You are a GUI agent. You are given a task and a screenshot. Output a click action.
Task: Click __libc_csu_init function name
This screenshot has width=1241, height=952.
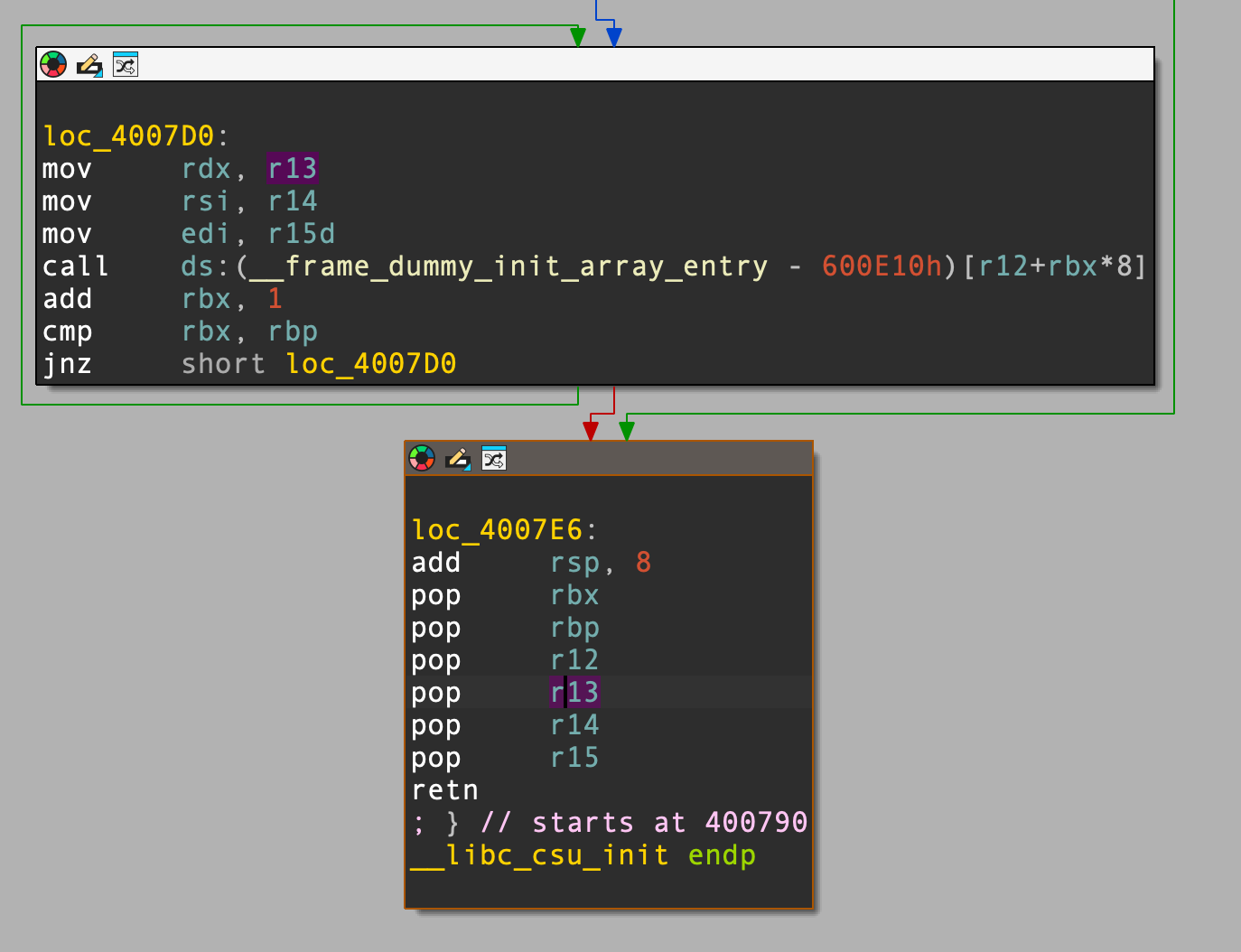click(539, 855)
